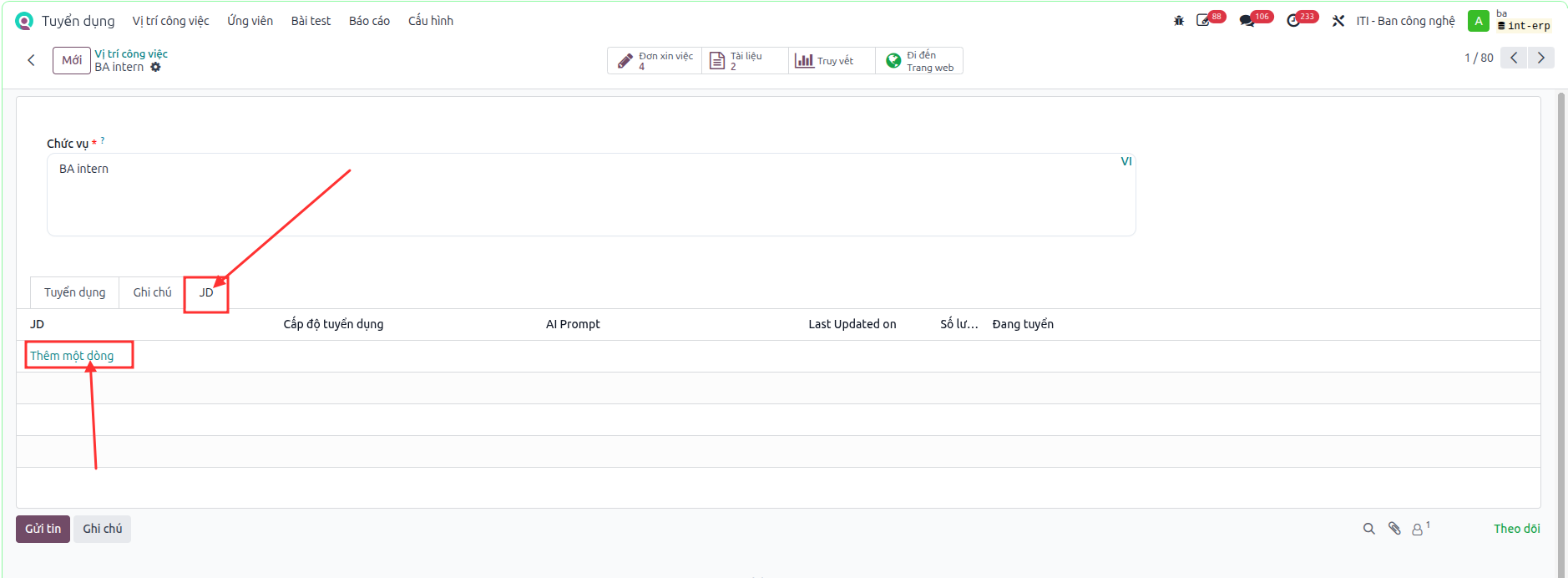Click Thêm một dòng link

coord(72,356)
